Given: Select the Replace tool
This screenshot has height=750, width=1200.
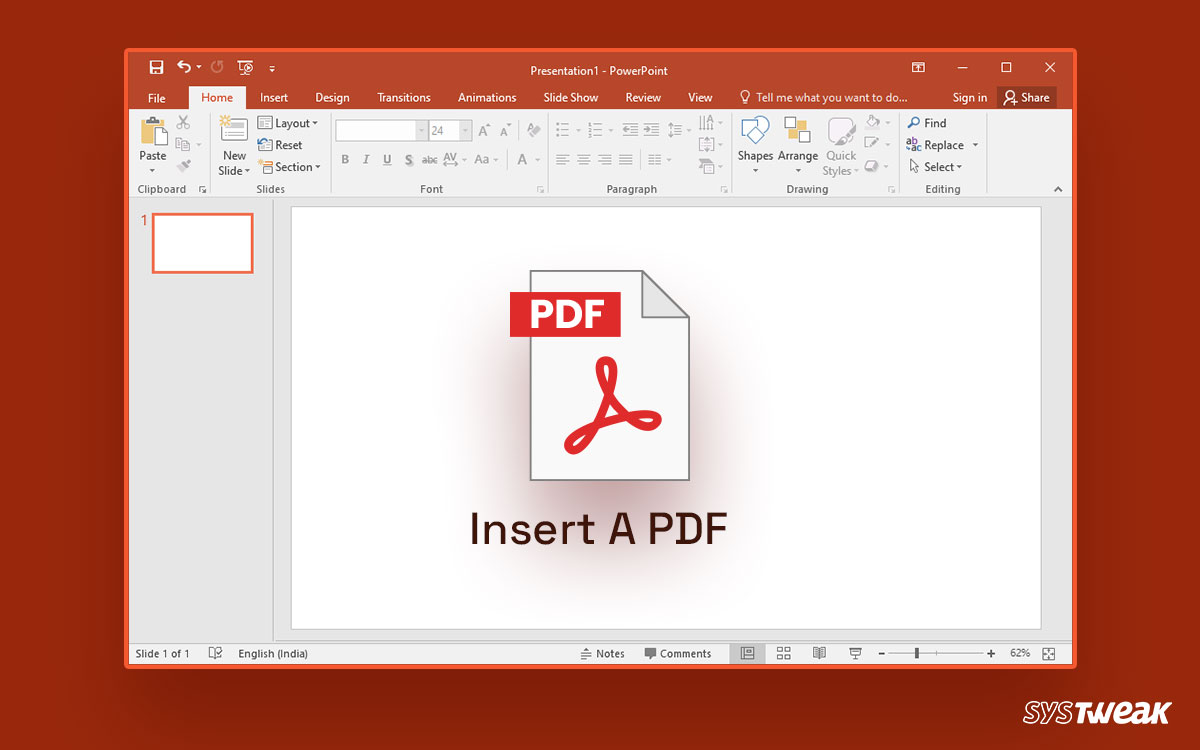Looking at the screenshot, I should coord(938,144).
